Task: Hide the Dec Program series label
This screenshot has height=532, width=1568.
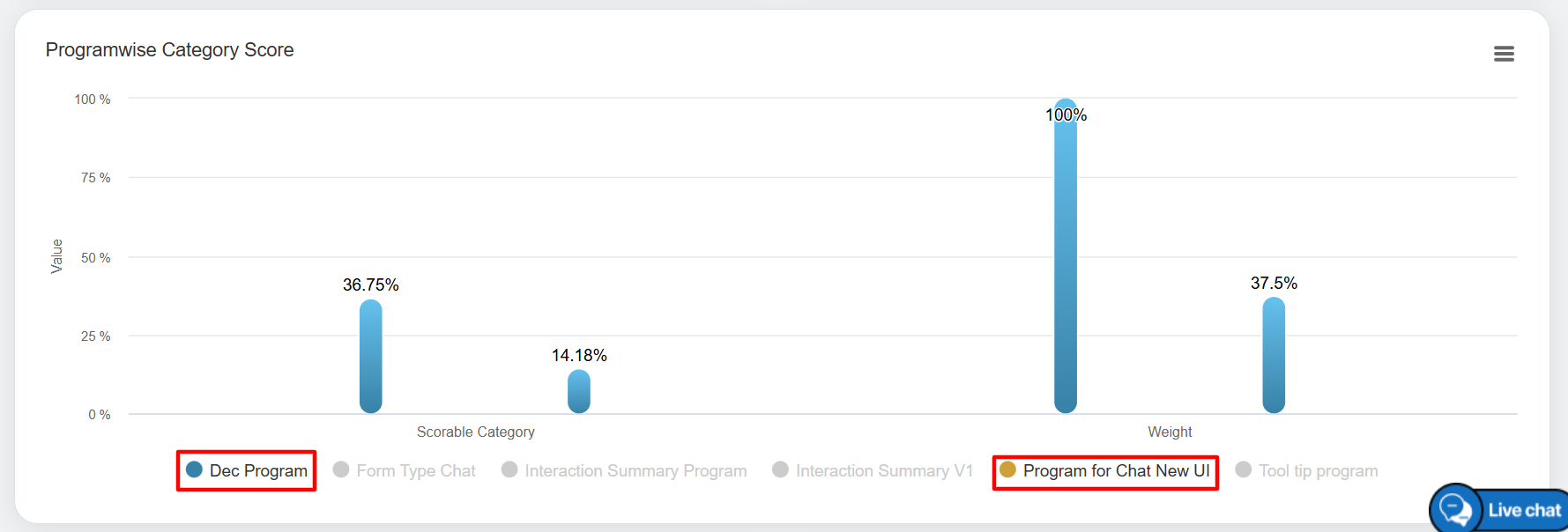Action: pyautogui.click(x=258, y=471)
